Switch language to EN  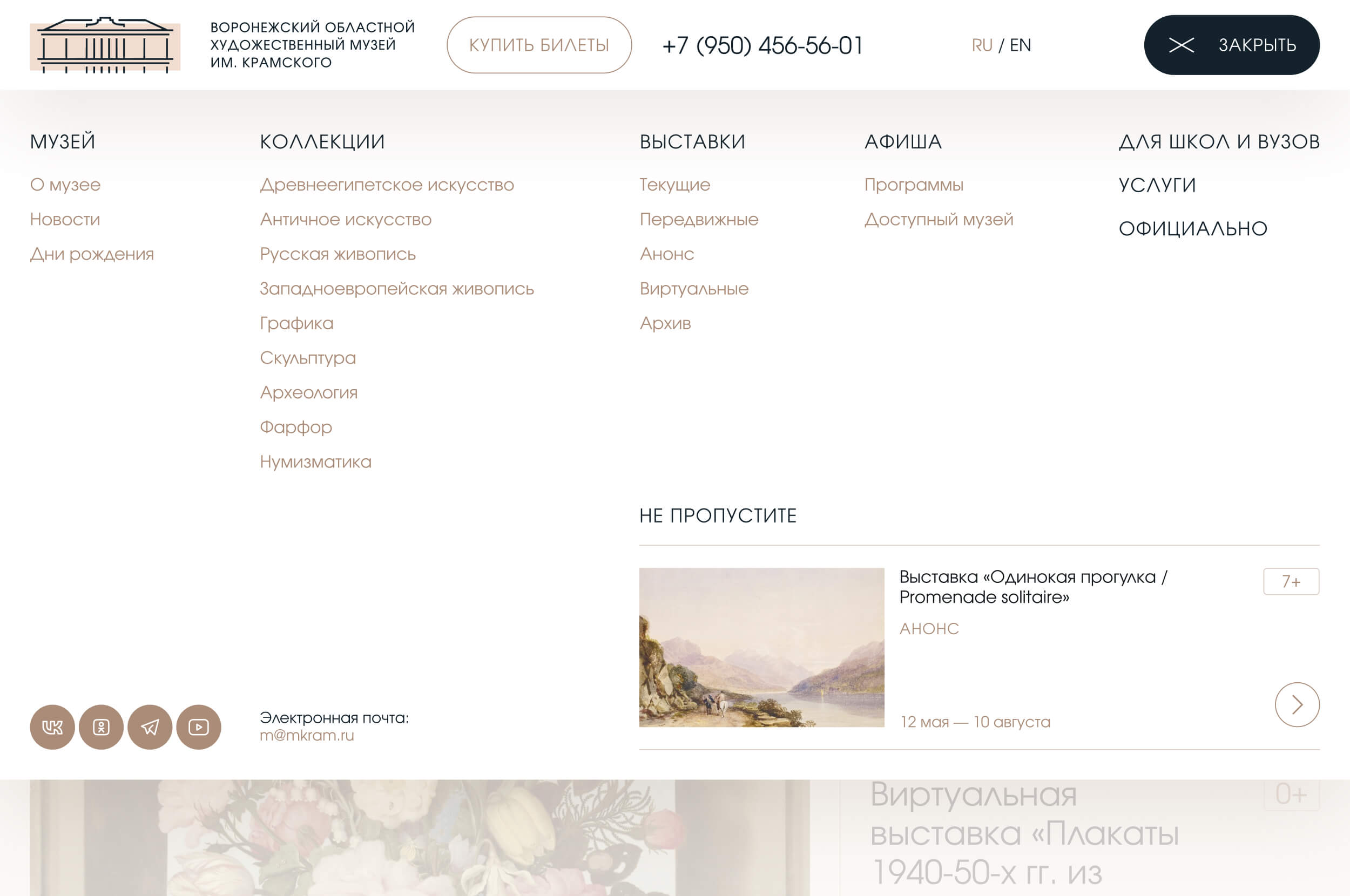tap(1020, 45)
